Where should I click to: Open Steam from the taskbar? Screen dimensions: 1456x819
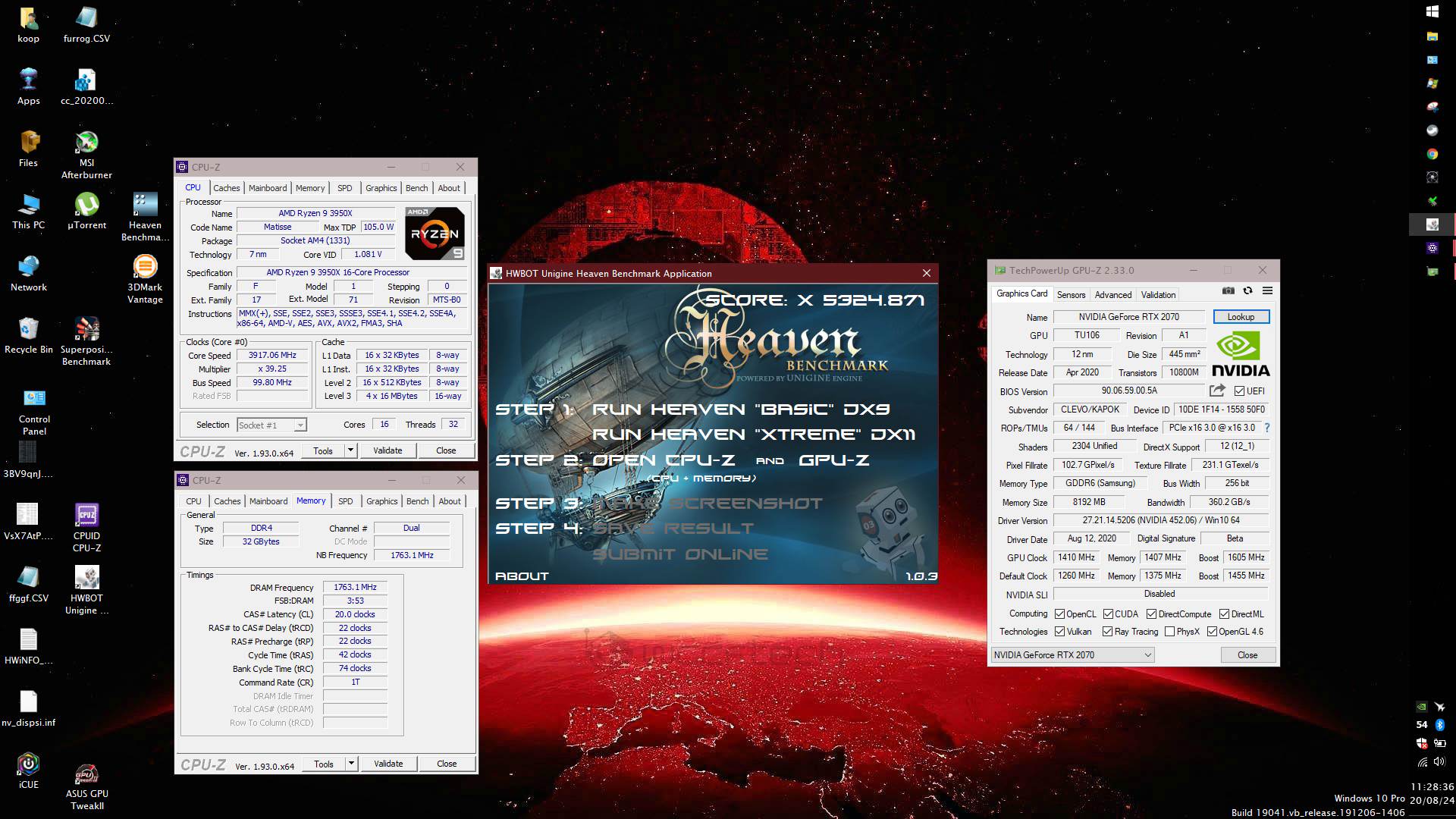(x=1432, y=130)
